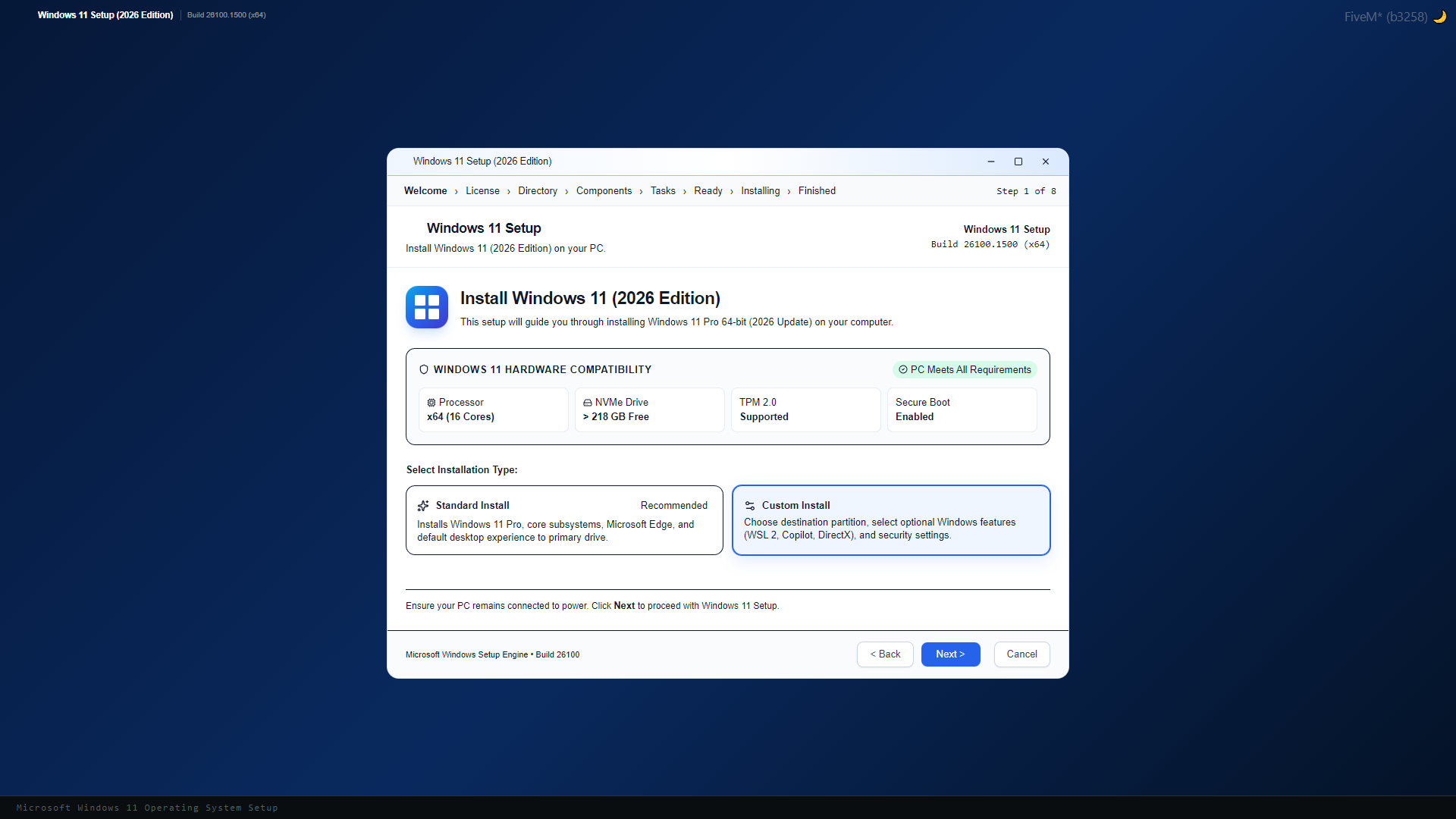Click the moon icon next to FiveM
Viewport: 1456px width, 819px height.
tap(1439, 17)
